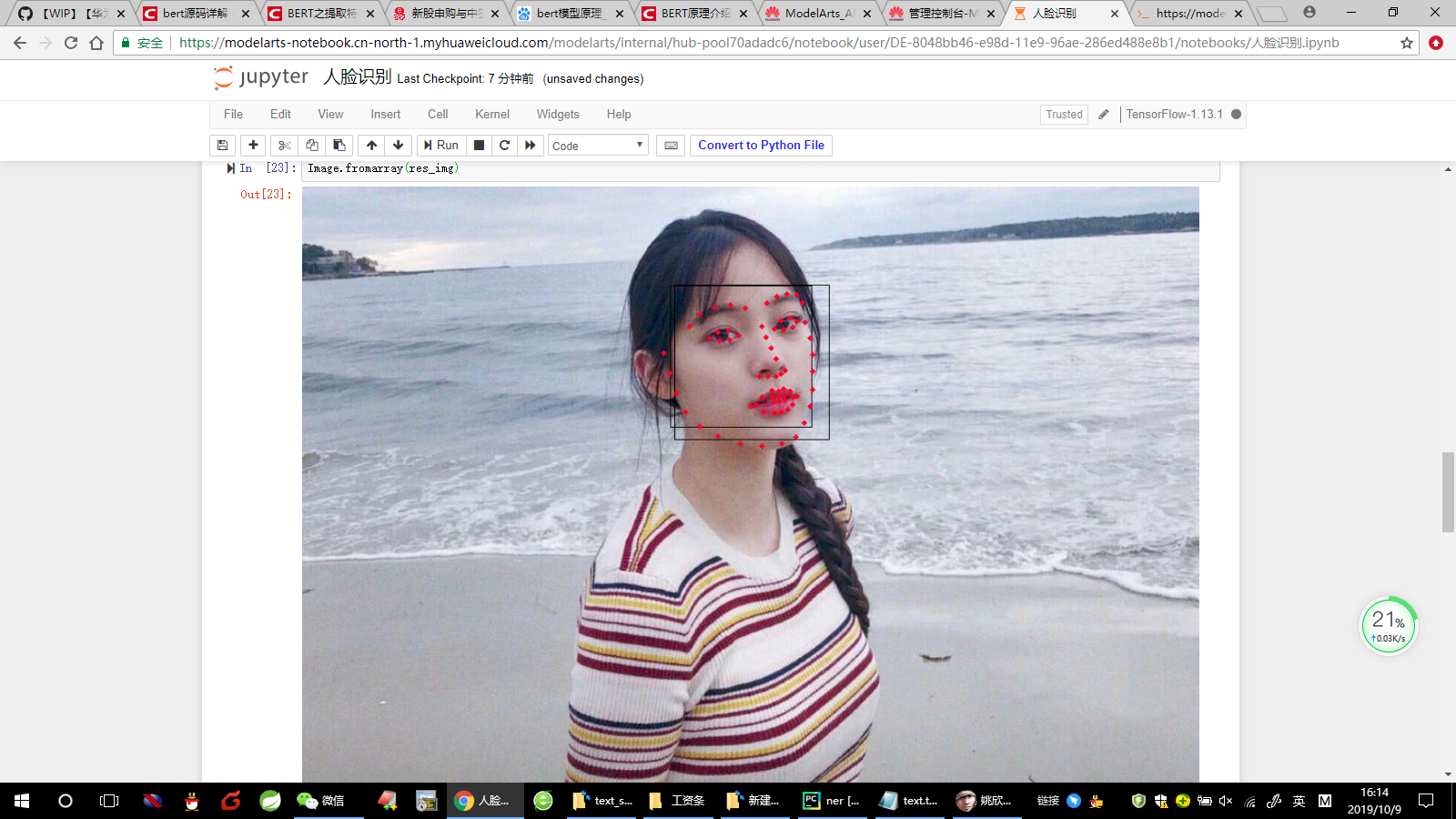1456x819 pixels.
Task: Interrupt the kernel with the stop icon
Action: (x=479, y=146)
